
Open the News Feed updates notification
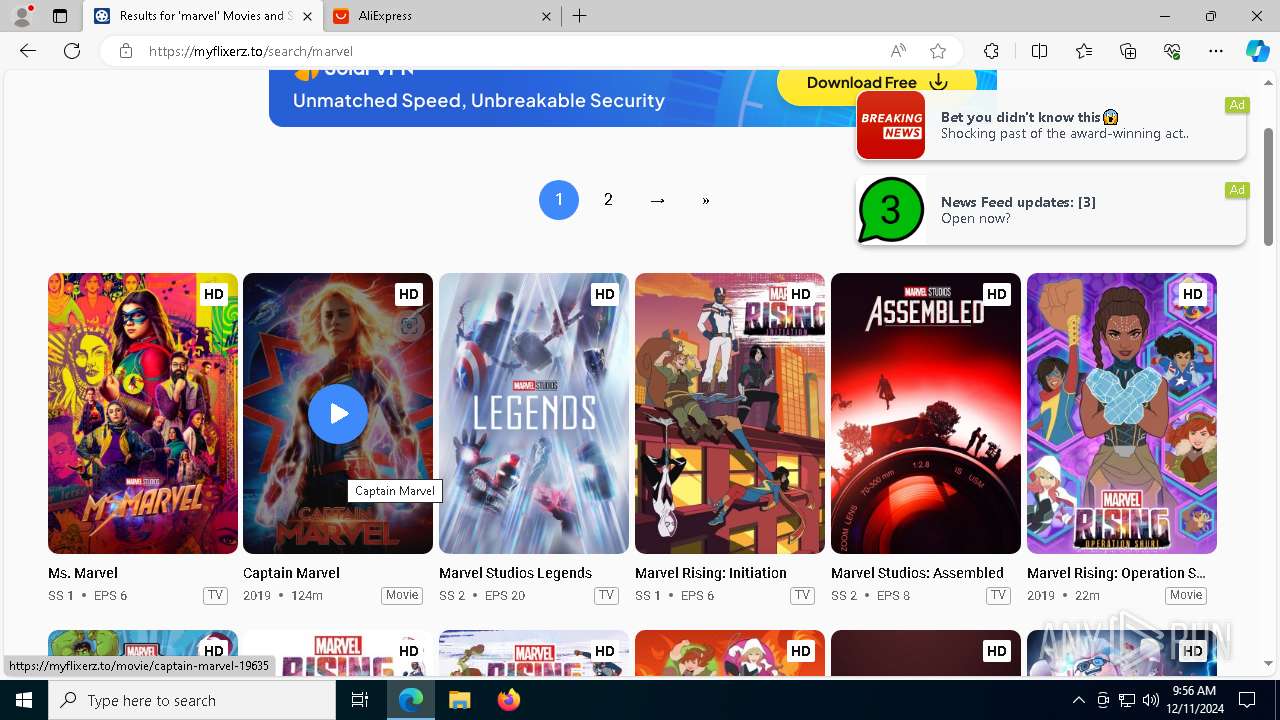pyautogui.click(x=1051, y=210)
